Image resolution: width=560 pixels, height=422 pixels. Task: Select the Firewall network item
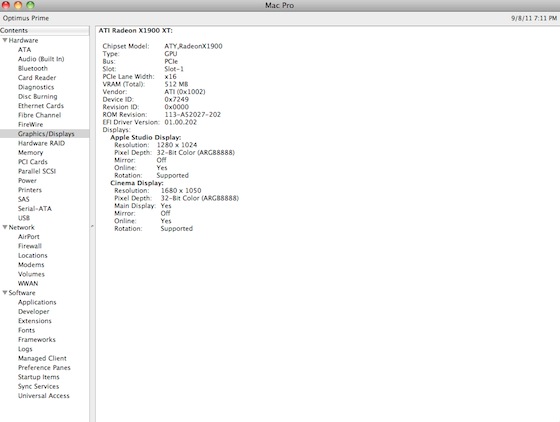30,246
